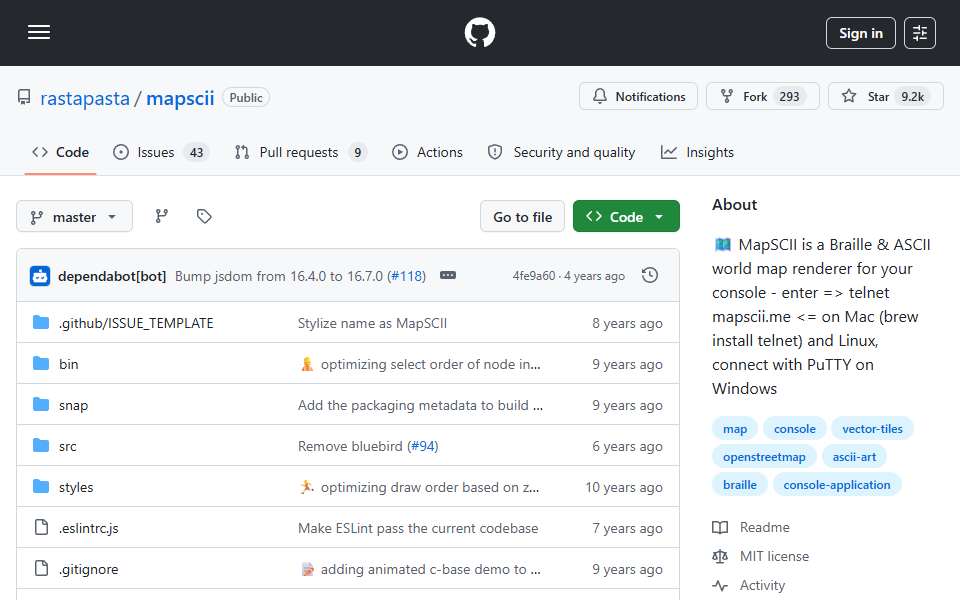Click the 8 years ago timestamp
Image resolution: width=960 pixels, height=600 pixels.
(627, 323)
